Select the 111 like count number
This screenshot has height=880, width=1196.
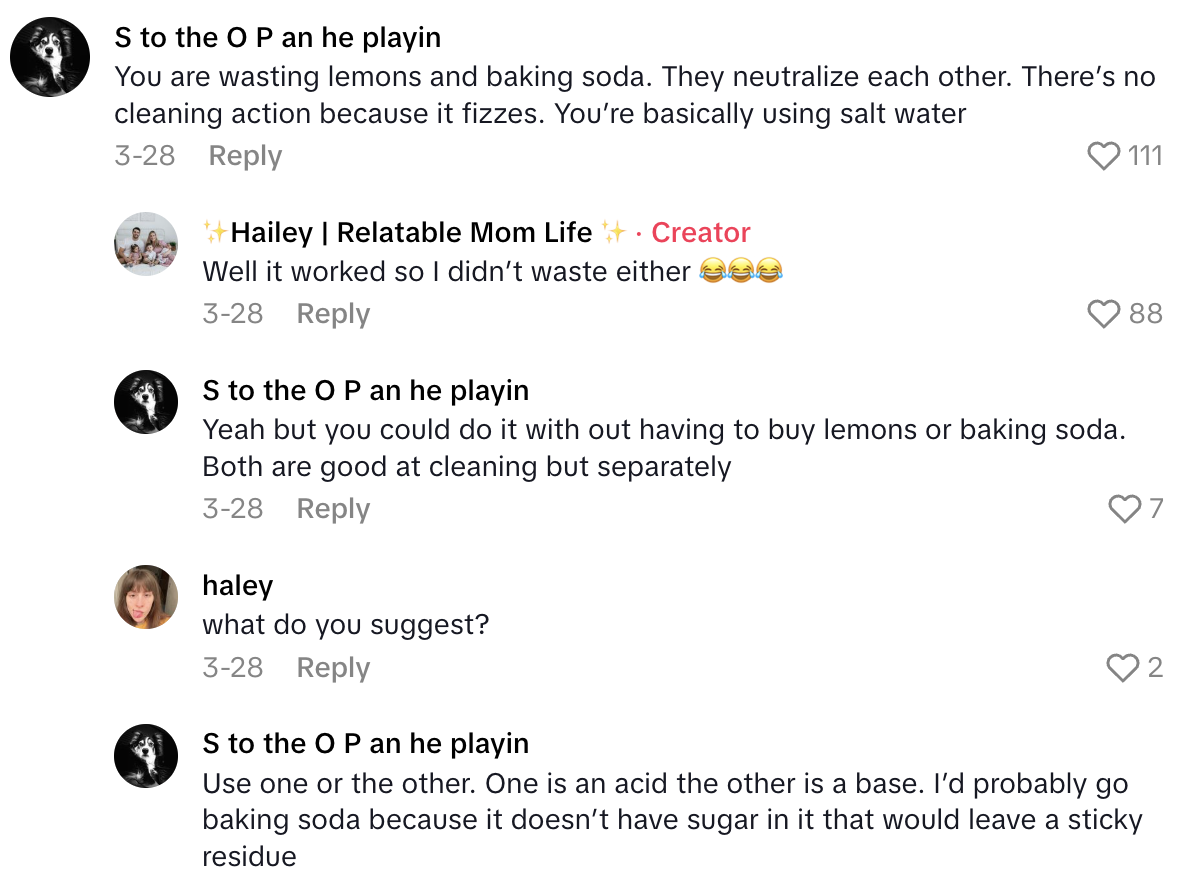point(1145,156)
